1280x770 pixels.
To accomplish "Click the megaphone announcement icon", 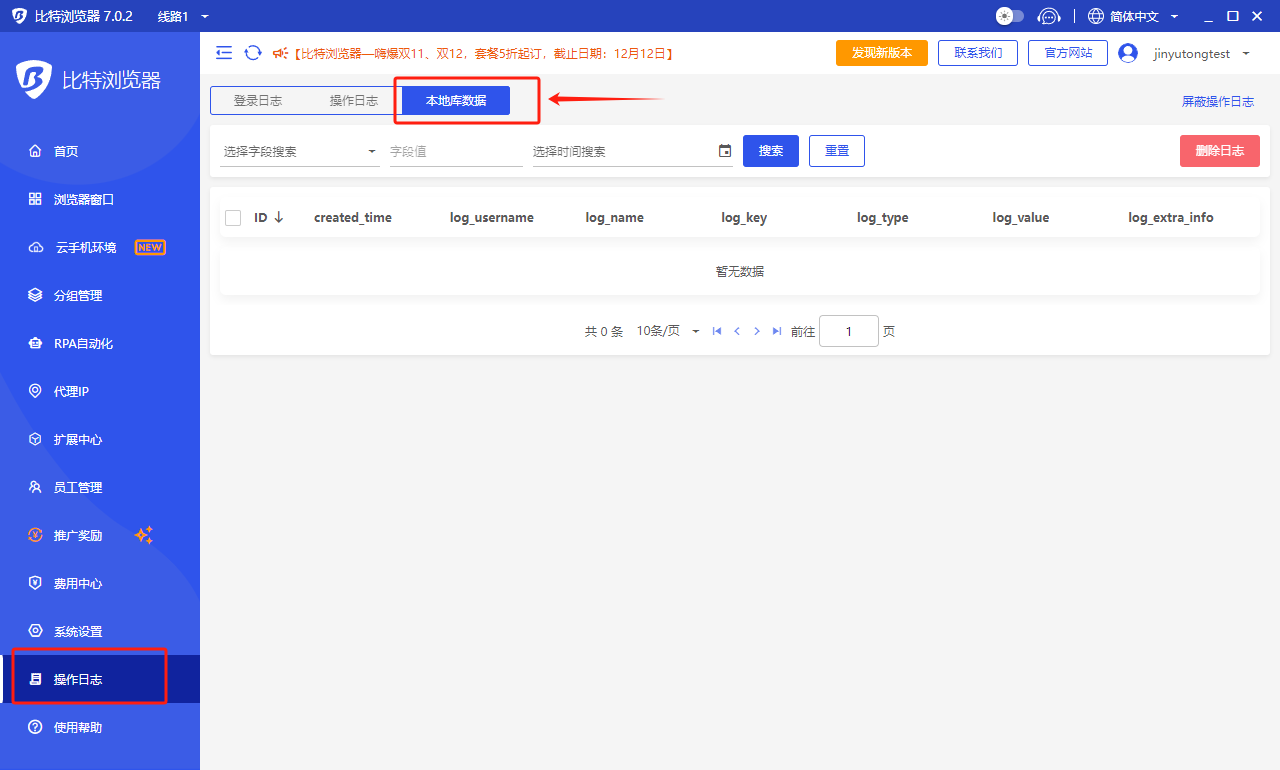I will (x=280, y=53).
